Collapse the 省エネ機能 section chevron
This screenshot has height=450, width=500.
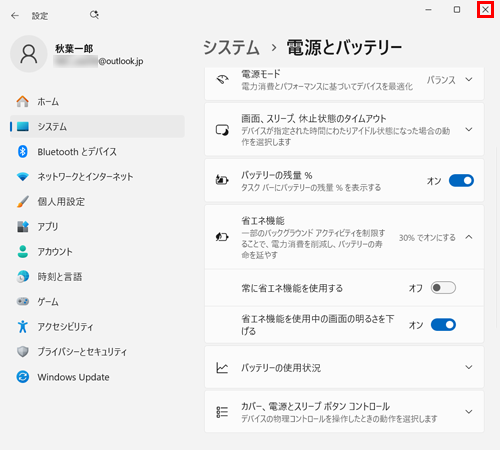469,237
